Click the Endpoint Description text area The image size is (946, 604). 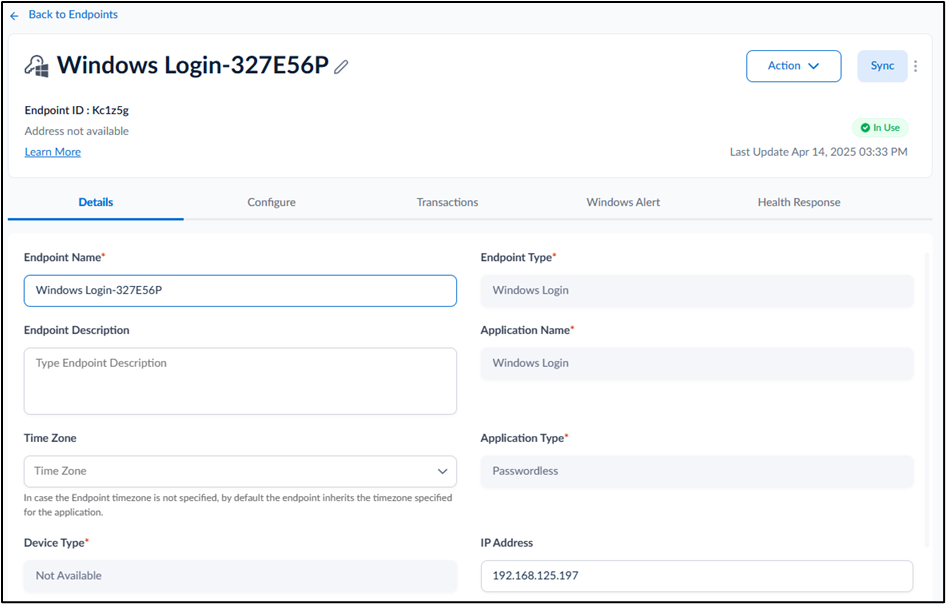click(240, 381)
